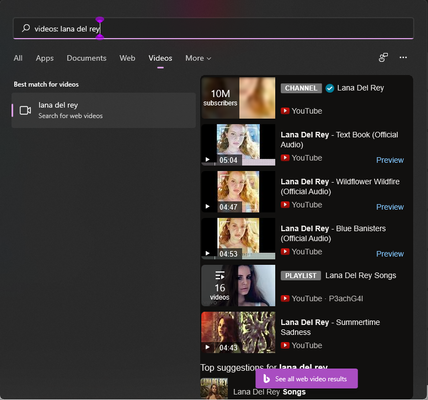
Task: Click YouTube icon under the channel result
Action: tap(285, 111)
